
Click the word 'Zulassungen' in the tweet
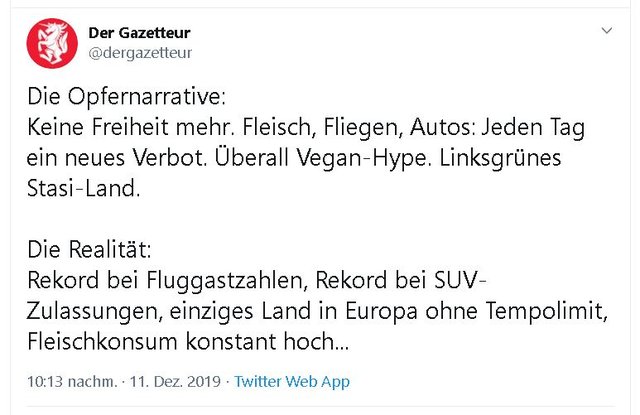click(x=92, y=312)
